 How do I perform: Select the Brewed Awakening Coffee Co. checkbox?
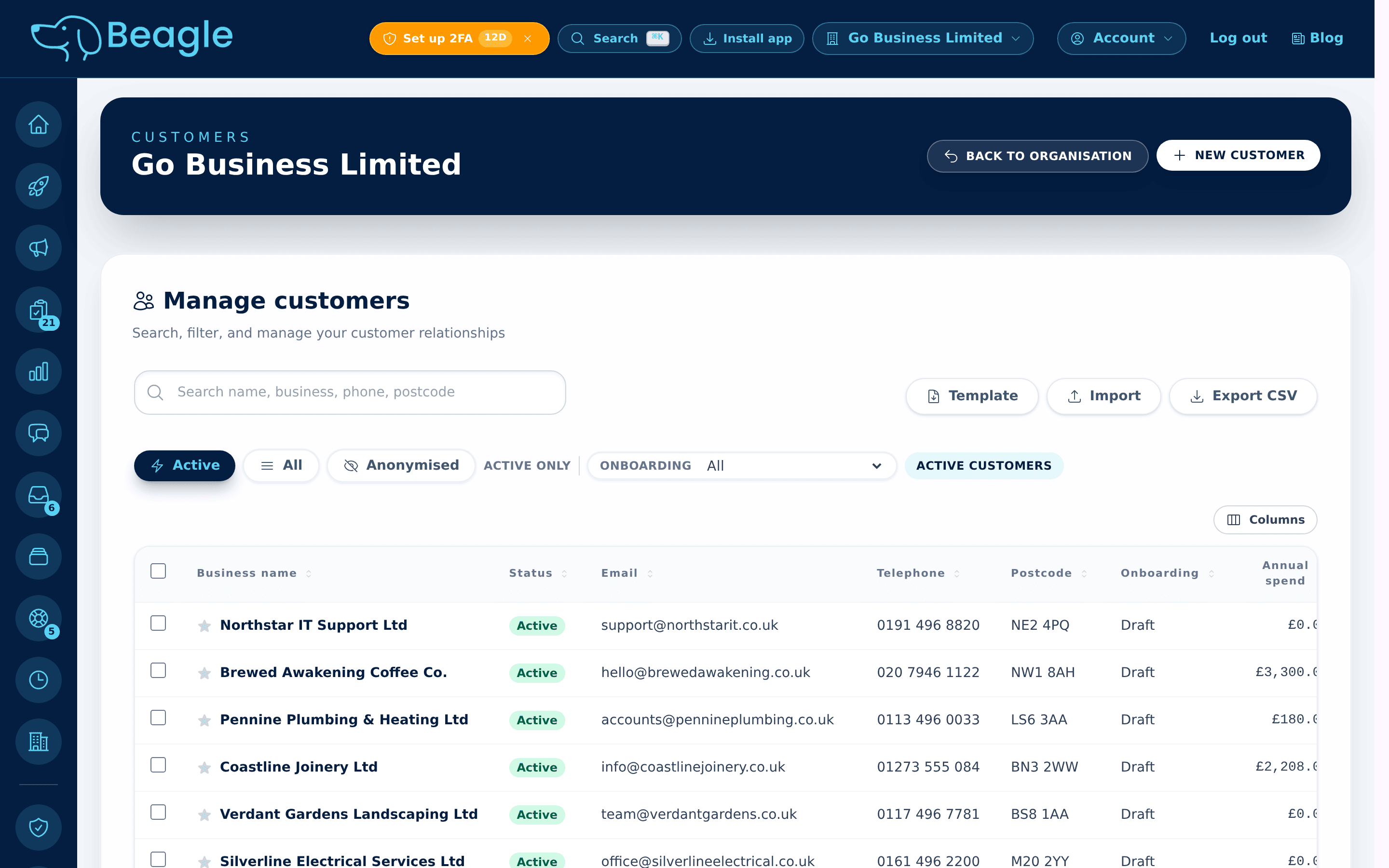[158, 670]
